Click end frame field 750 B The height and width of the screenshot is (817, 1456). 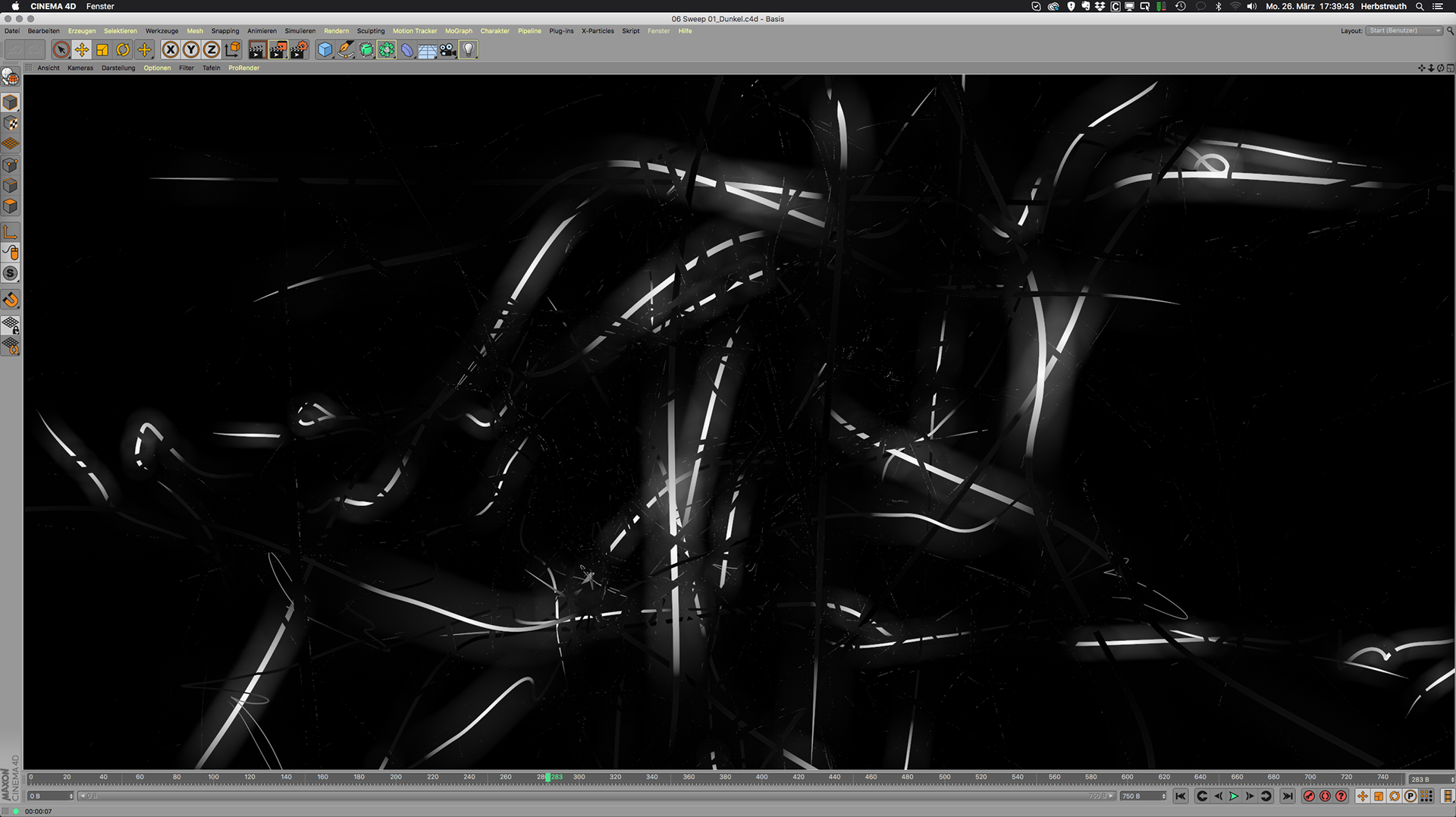(1144, 796)
